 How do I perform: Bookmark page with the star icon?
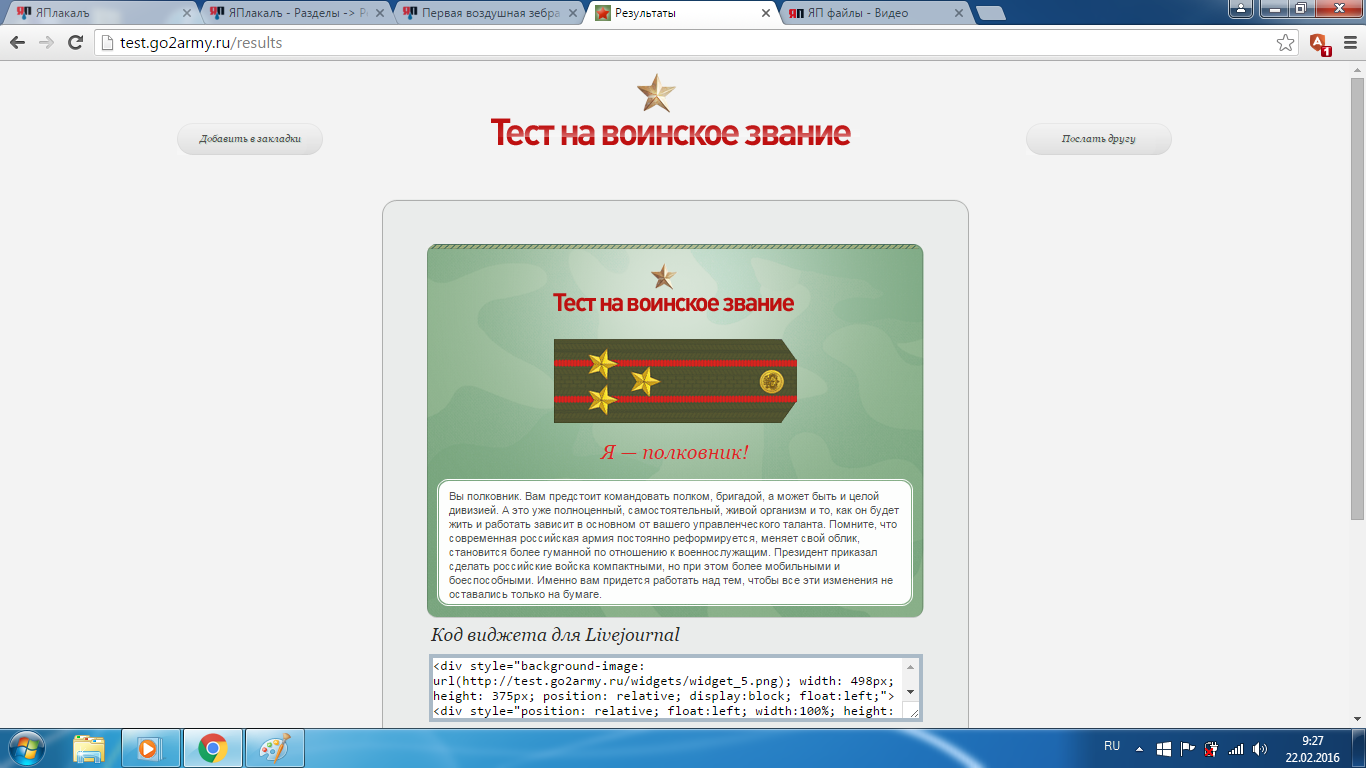[x=1285, y=43]
